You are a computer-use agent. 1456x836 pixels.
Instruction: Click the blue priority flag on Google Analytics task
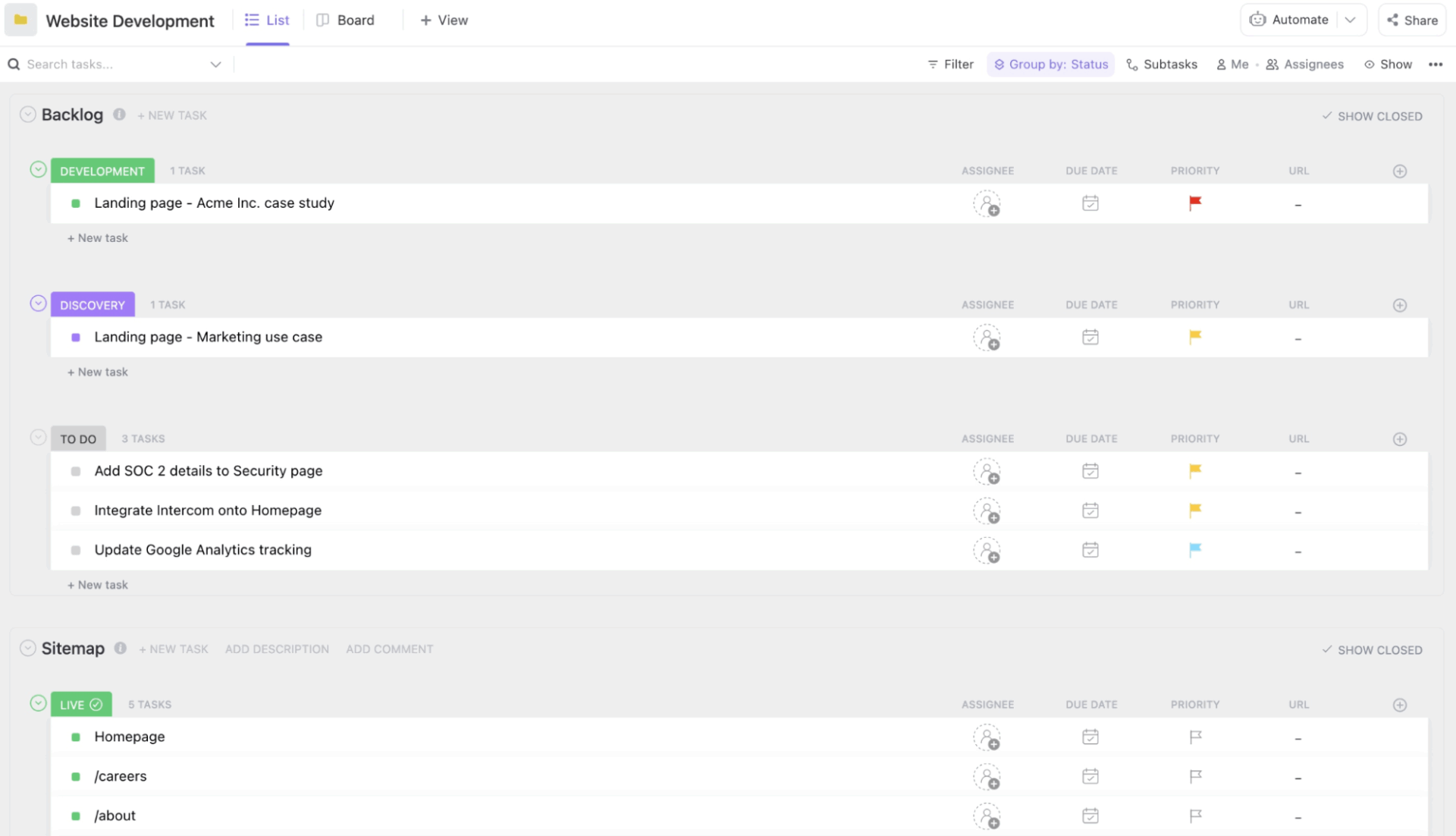(x=1195, y=549)
